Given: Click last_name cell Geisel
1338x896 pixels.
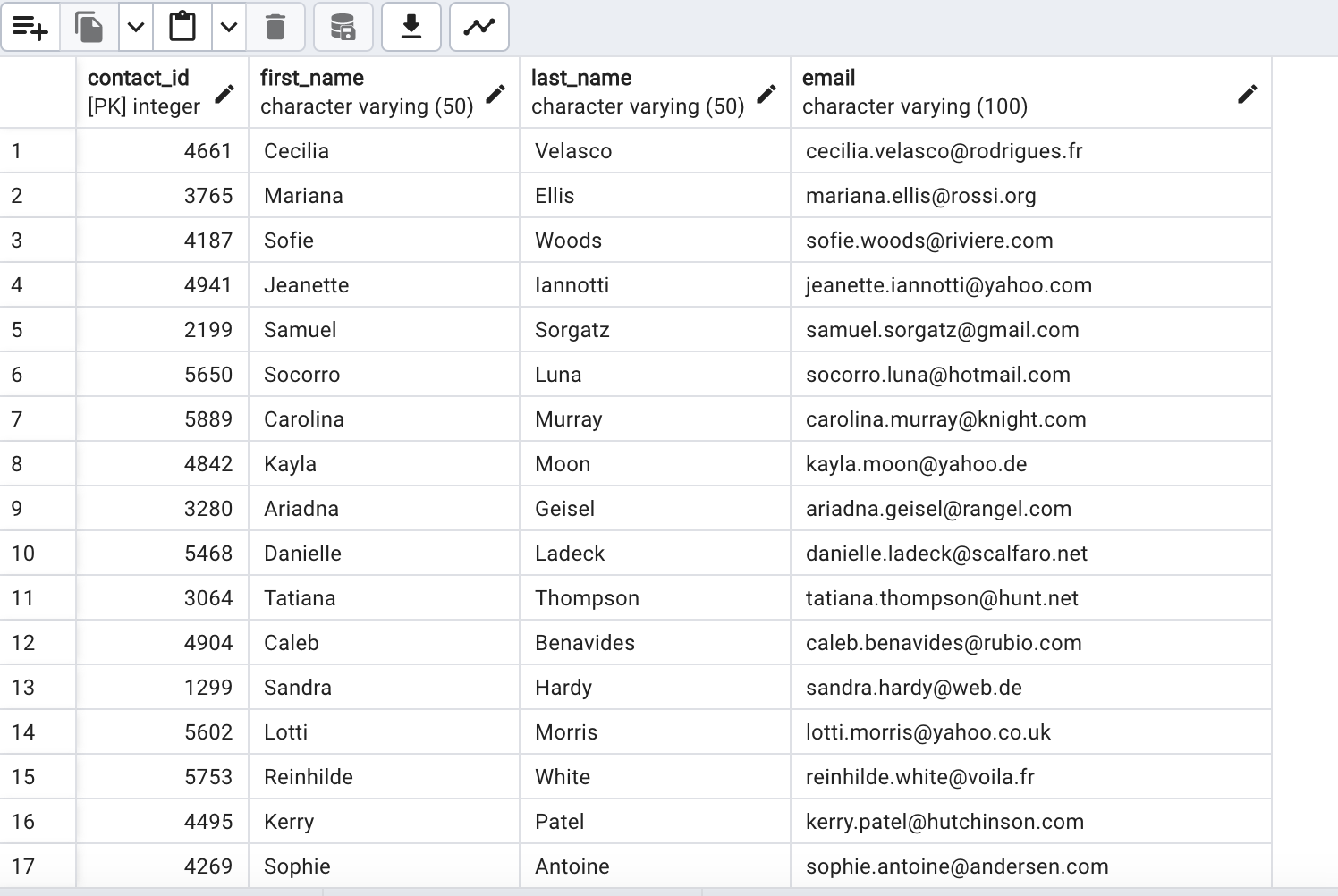Looking at the screenshot, I should (656, 509).
